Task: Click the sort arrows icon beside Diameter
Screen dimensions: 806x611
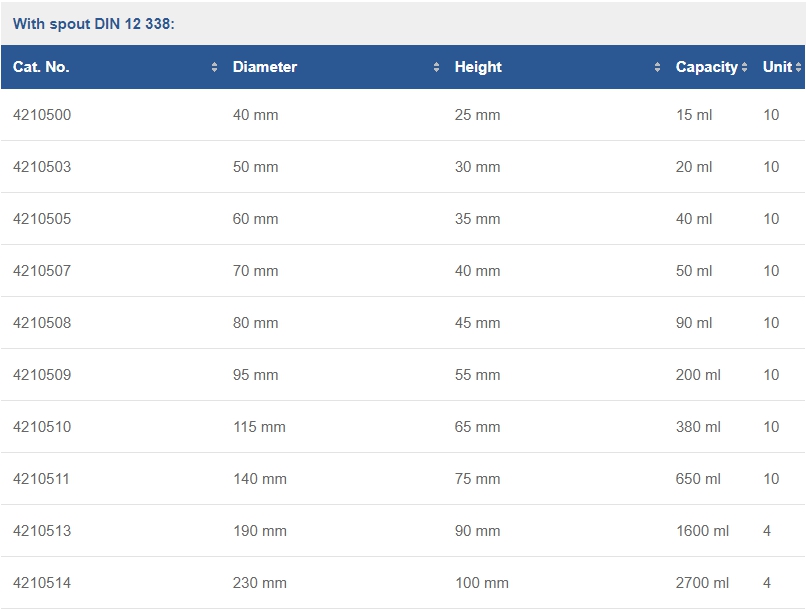Action: [x=436, y=68]
